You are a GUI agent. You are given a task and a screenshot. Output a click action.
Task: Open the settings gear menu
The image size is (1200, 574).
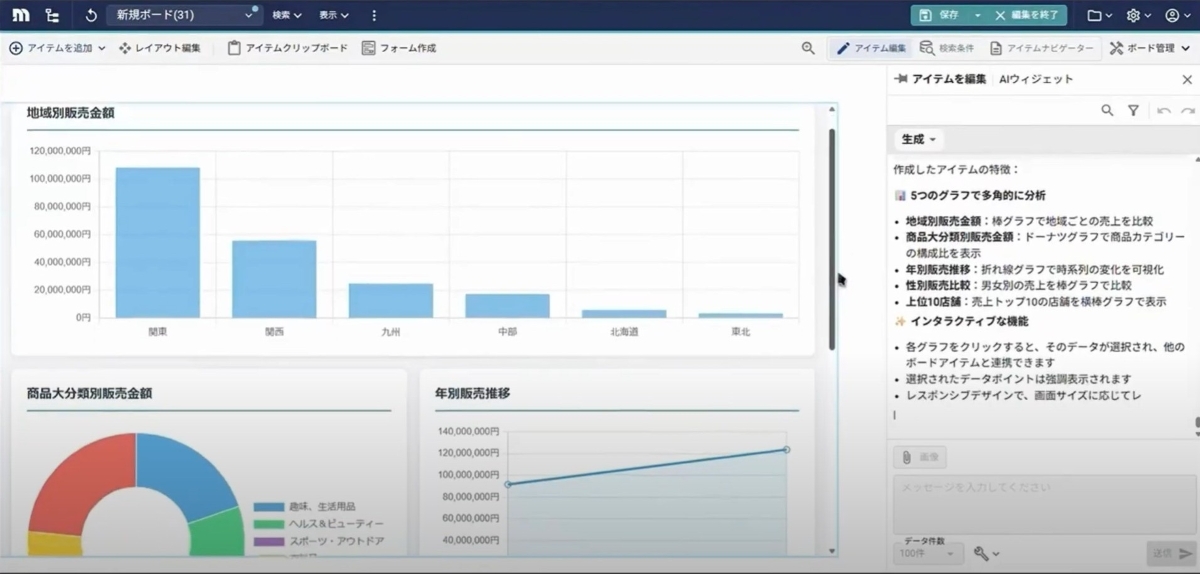pos(1138,15)
